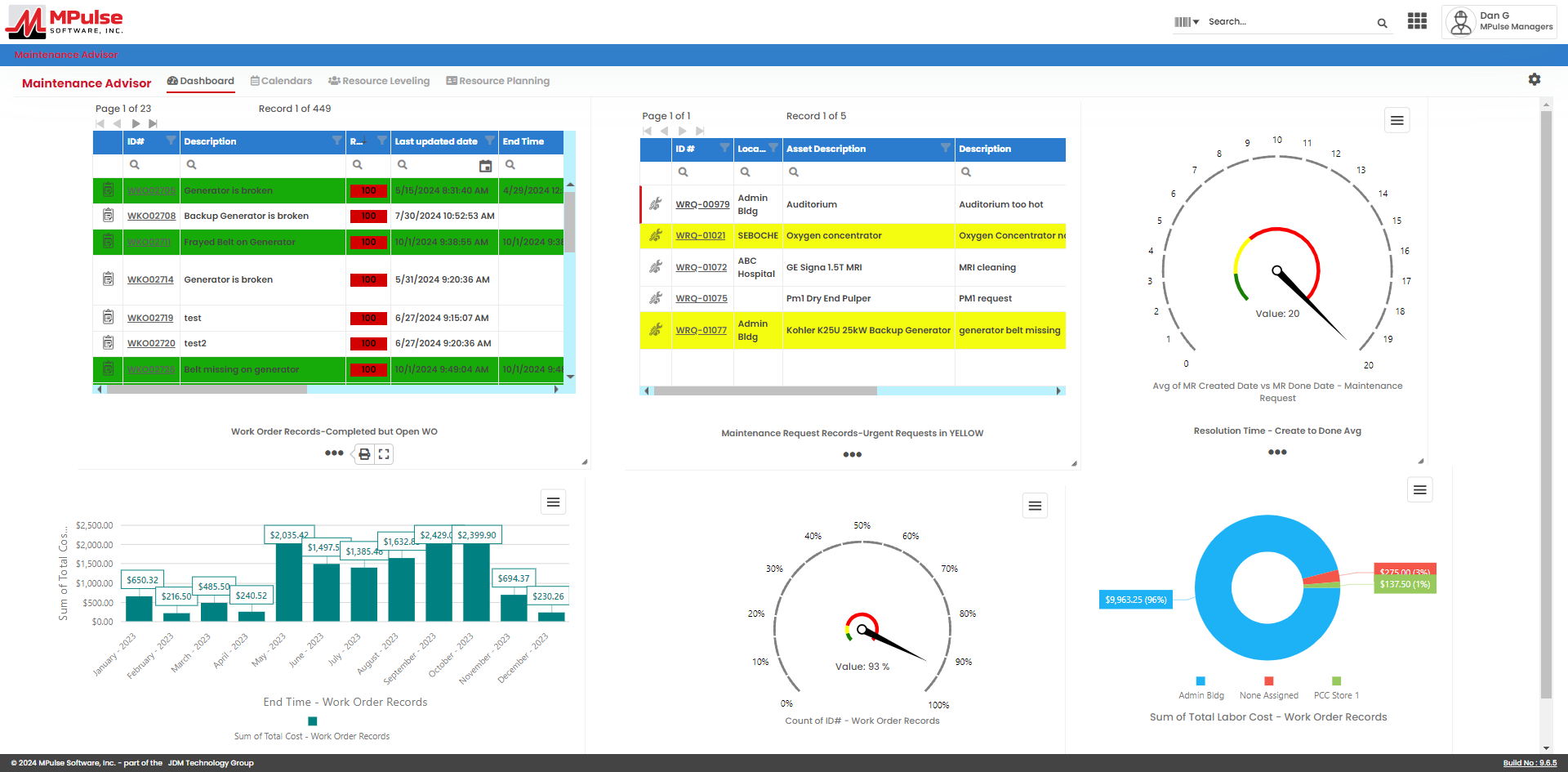1568x772 pixels.
Task: Click clipboard icon beside WKO02719
Action: click(108, 317)
